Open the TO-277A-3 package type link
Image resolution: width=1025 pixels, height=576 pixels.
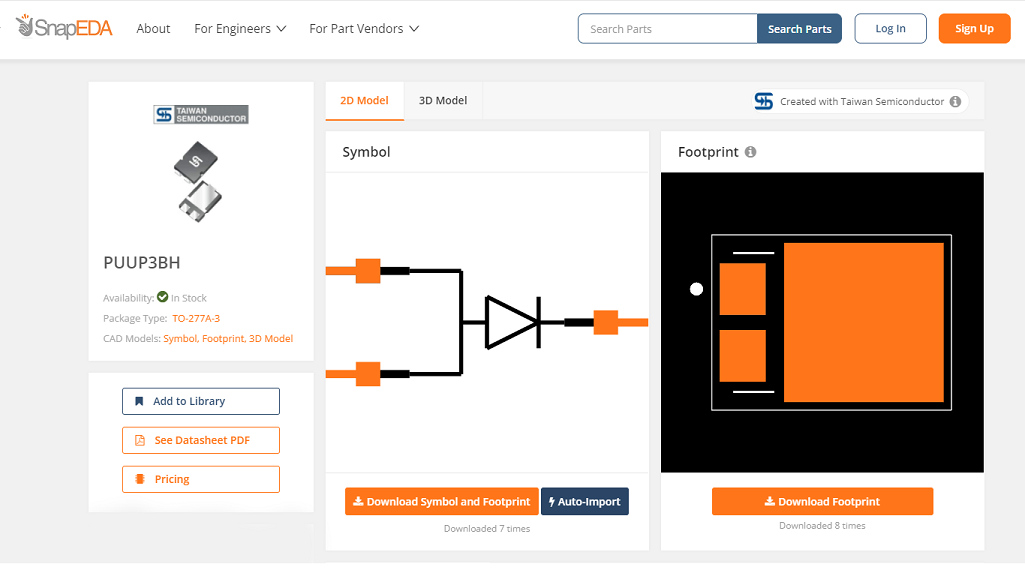coord(196,318)
